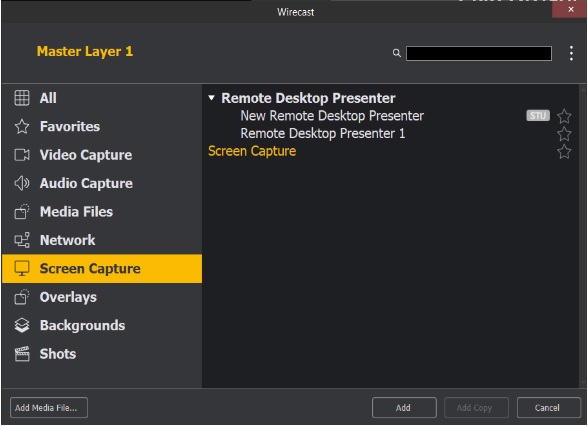This screenshot has height=426, width=588.
Task: Click the Shots clapperboard icon
Action: (22, 354)
